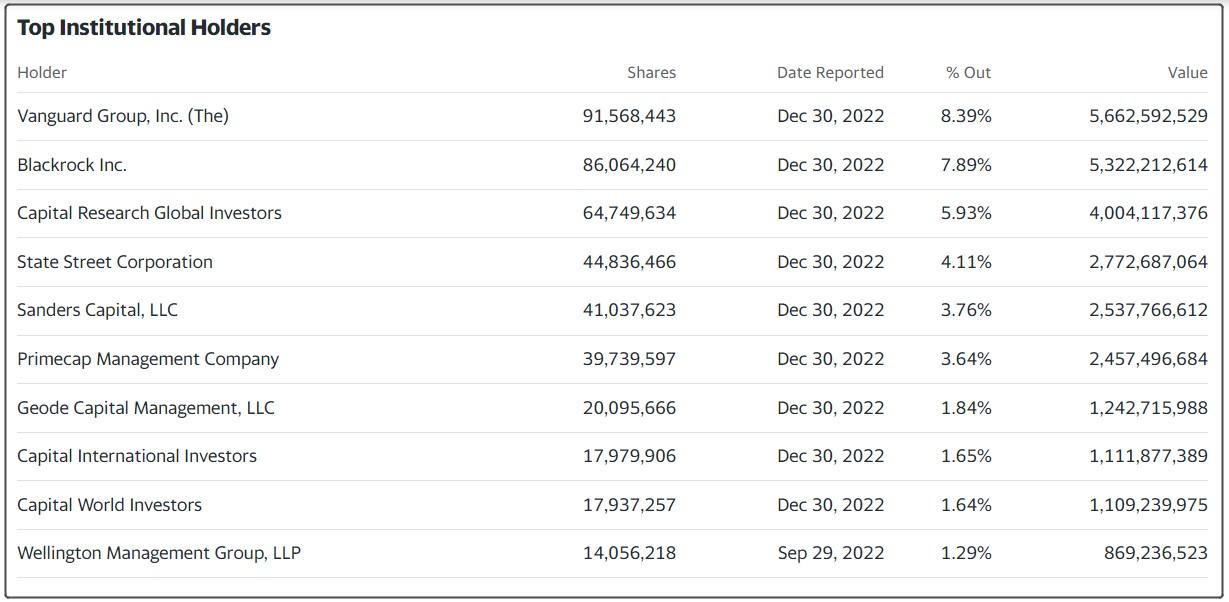
Task: Click shares value 91,568,443
Action: [x=629, y=116]
